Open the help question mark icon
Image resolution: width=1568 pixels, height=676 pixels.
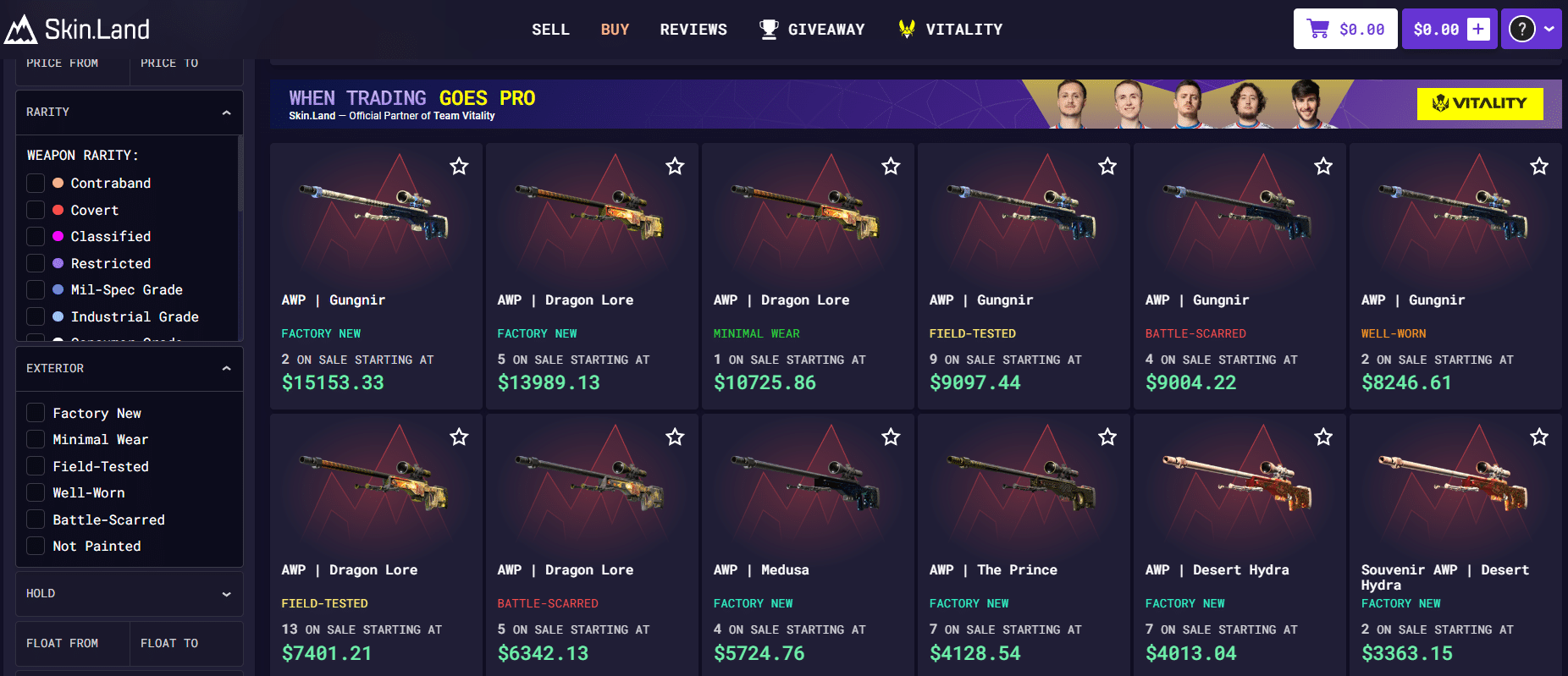coord(1521,29)
